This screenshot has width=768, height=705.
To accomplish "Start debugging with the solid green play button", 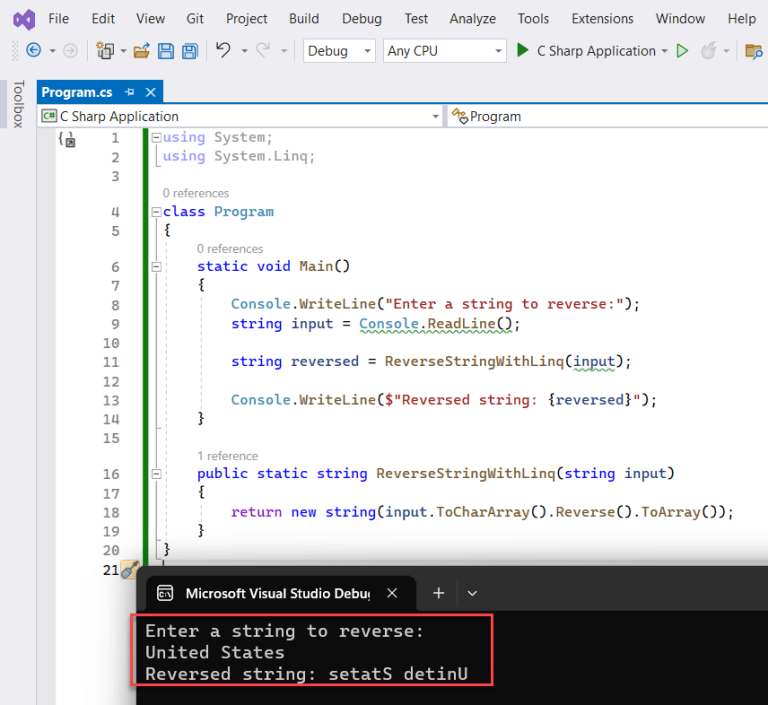I will [x=523, y=50].
